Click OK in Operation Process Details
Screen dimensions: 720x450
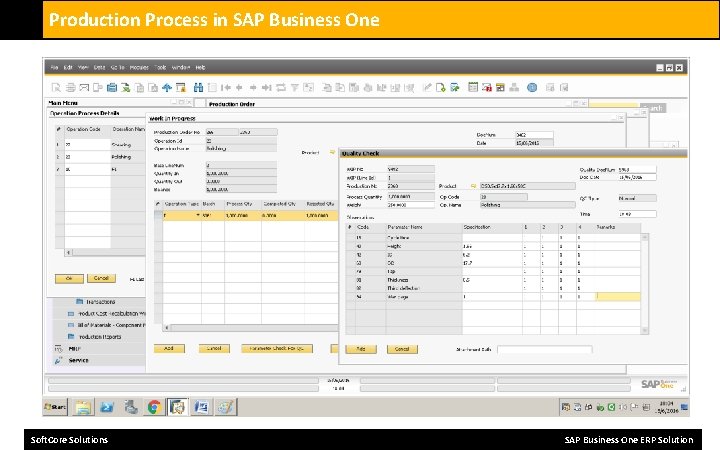click(69, 278)
